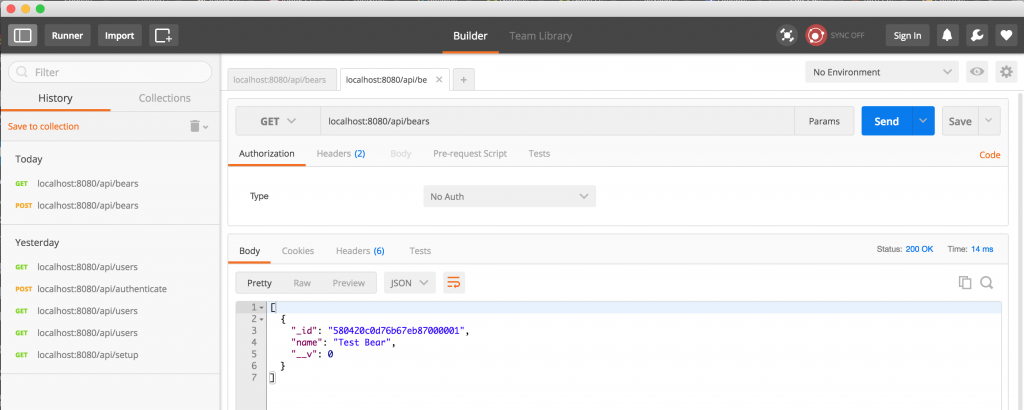Toggle the sidebar panel icon
This screenshot has height=410, width=1024.
pos(22,35)
